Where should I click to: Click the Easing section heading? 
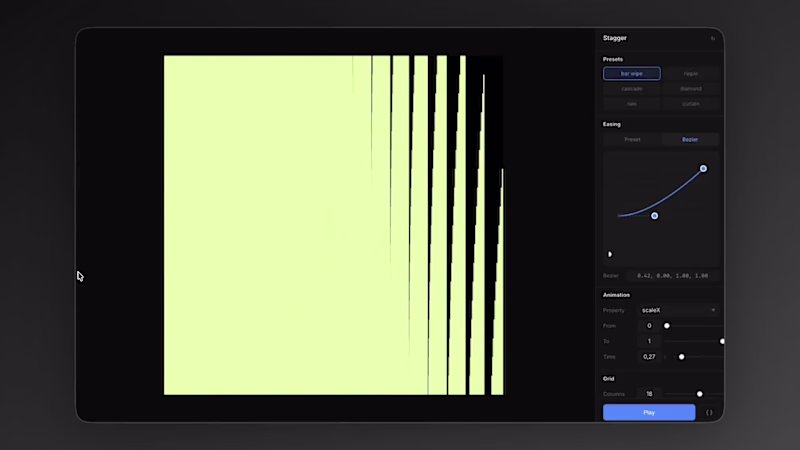click(612, 124)
